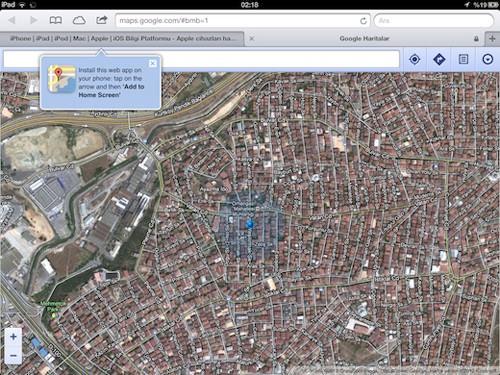Open directions with the diamond arrow icon
500x375 pixels.
(x=439, y=60)
